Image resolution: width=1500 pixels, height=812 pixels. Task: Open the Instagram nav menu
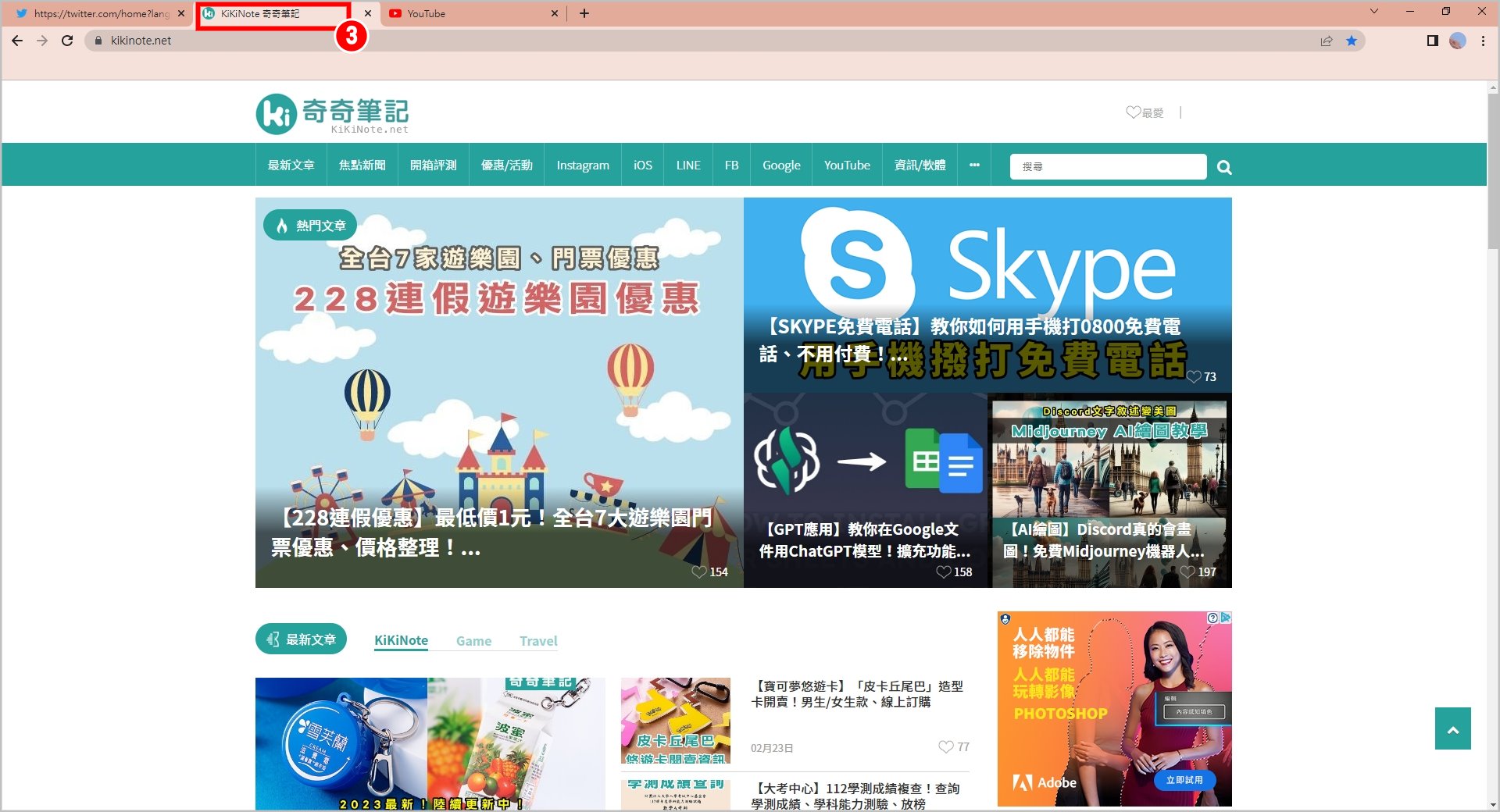coord(583,165)
